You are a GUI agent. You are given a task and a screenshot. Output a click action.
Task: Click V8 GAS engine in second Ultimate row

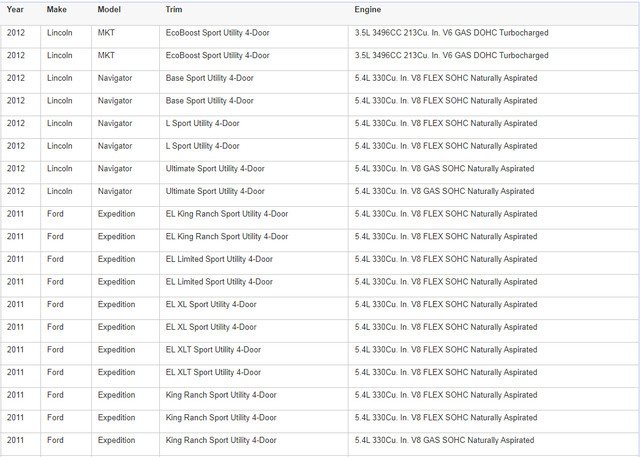pyautogui.click(x=444, y=191)
